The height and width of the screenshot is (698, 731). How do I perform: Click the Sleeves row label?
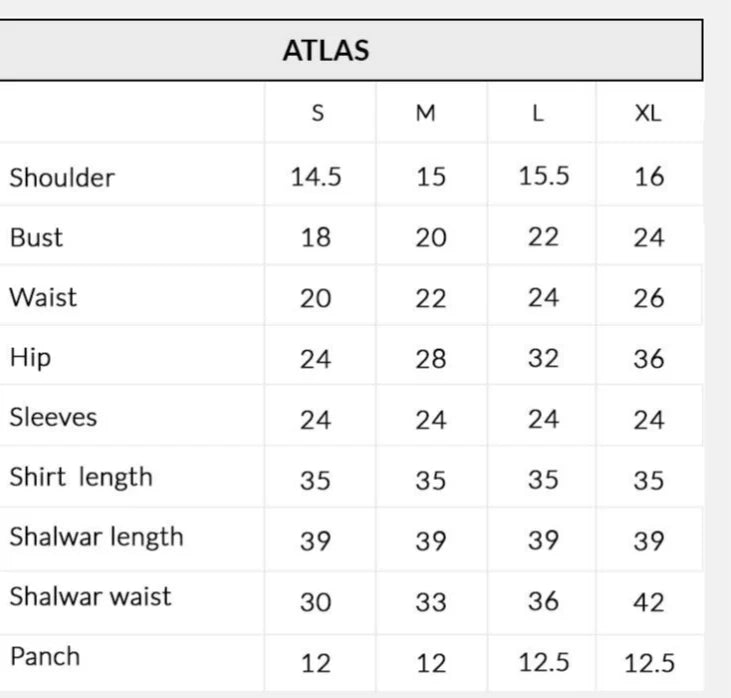click(x=53, y=417)
